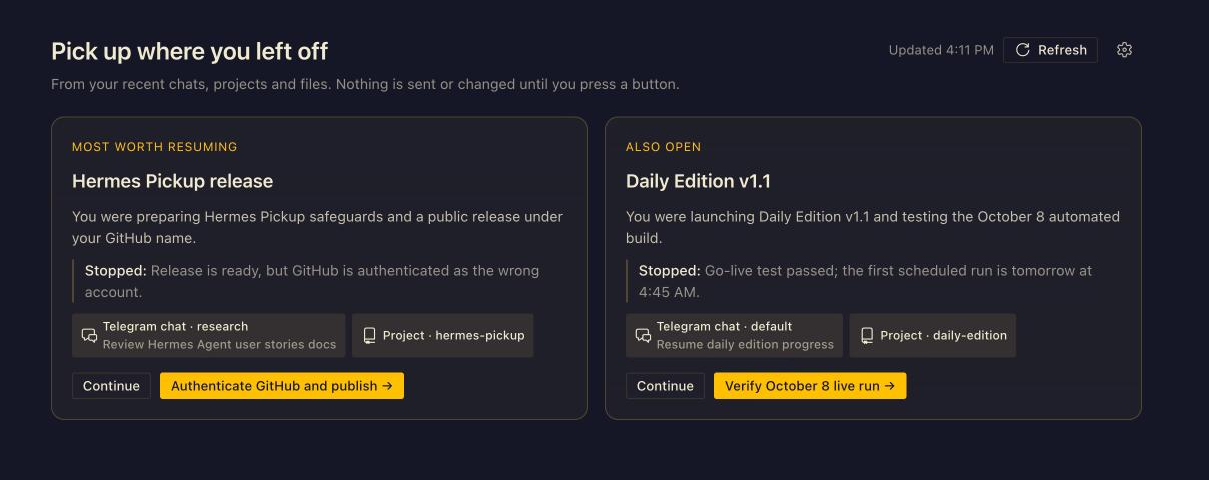Click Verify October 8 live run button
Viewport: 1209px width, 480px height.
(810, 386)
